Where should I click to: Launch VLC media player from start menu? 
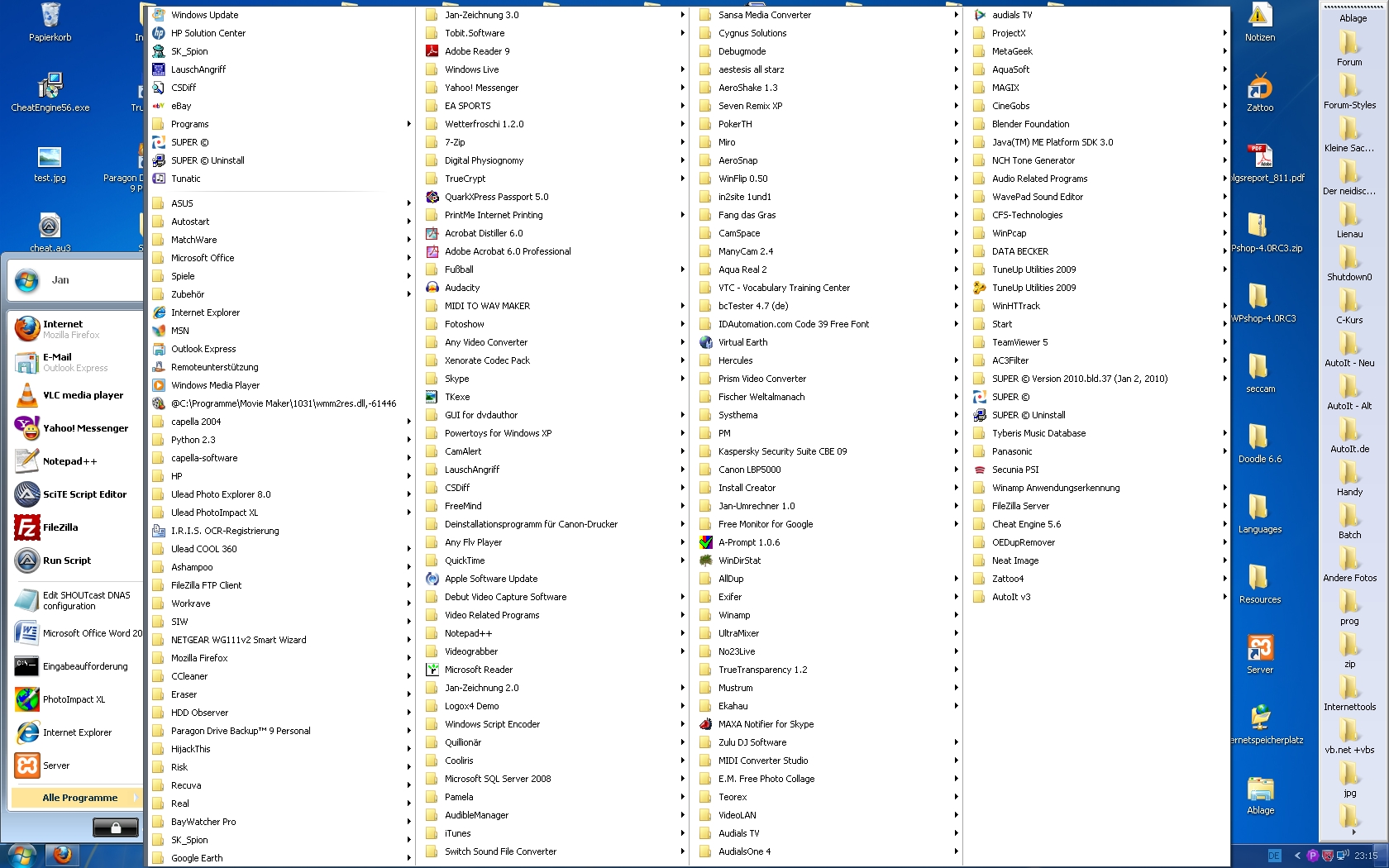tap(82, 395)
